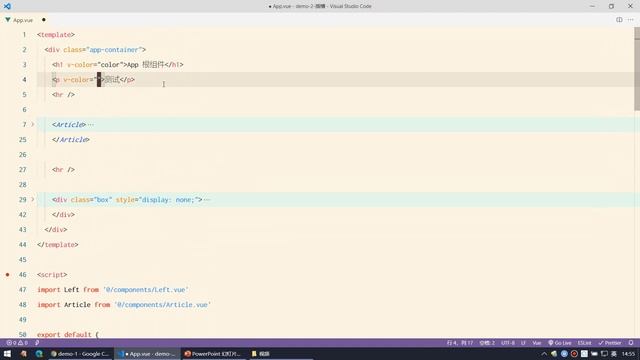
Task: Click red recording tray icon
Action: pos(574,354)
